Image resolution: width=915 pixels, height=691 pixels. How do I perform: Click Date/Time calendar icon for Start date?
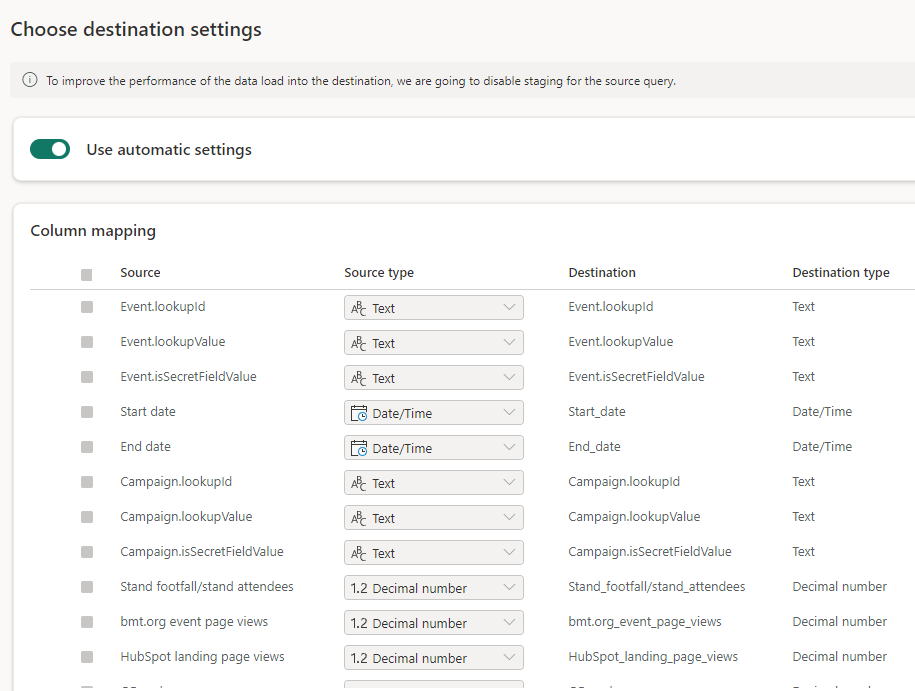point(359,413)
